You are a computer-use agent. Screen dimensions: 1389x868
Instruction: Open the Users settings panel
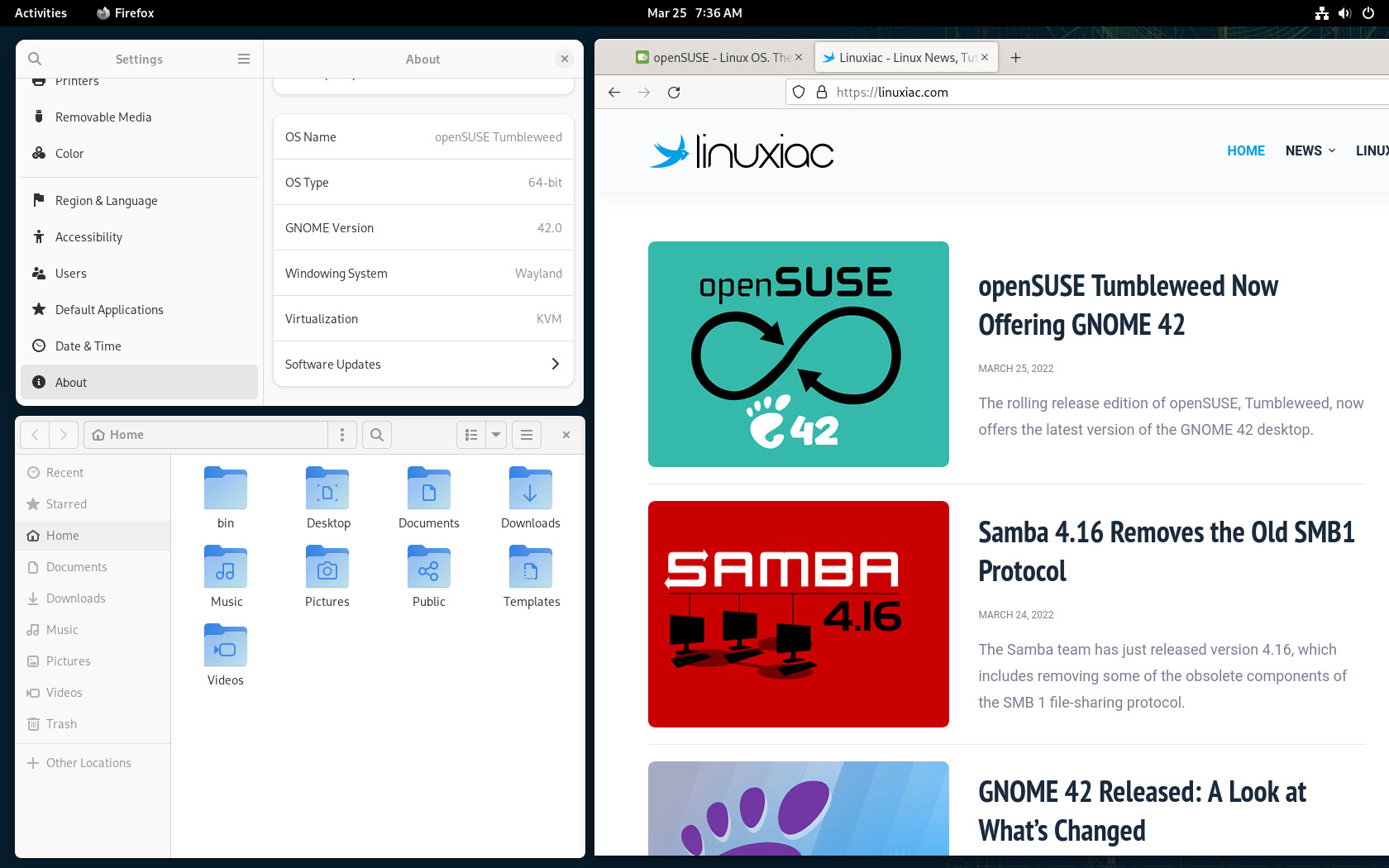139,274
